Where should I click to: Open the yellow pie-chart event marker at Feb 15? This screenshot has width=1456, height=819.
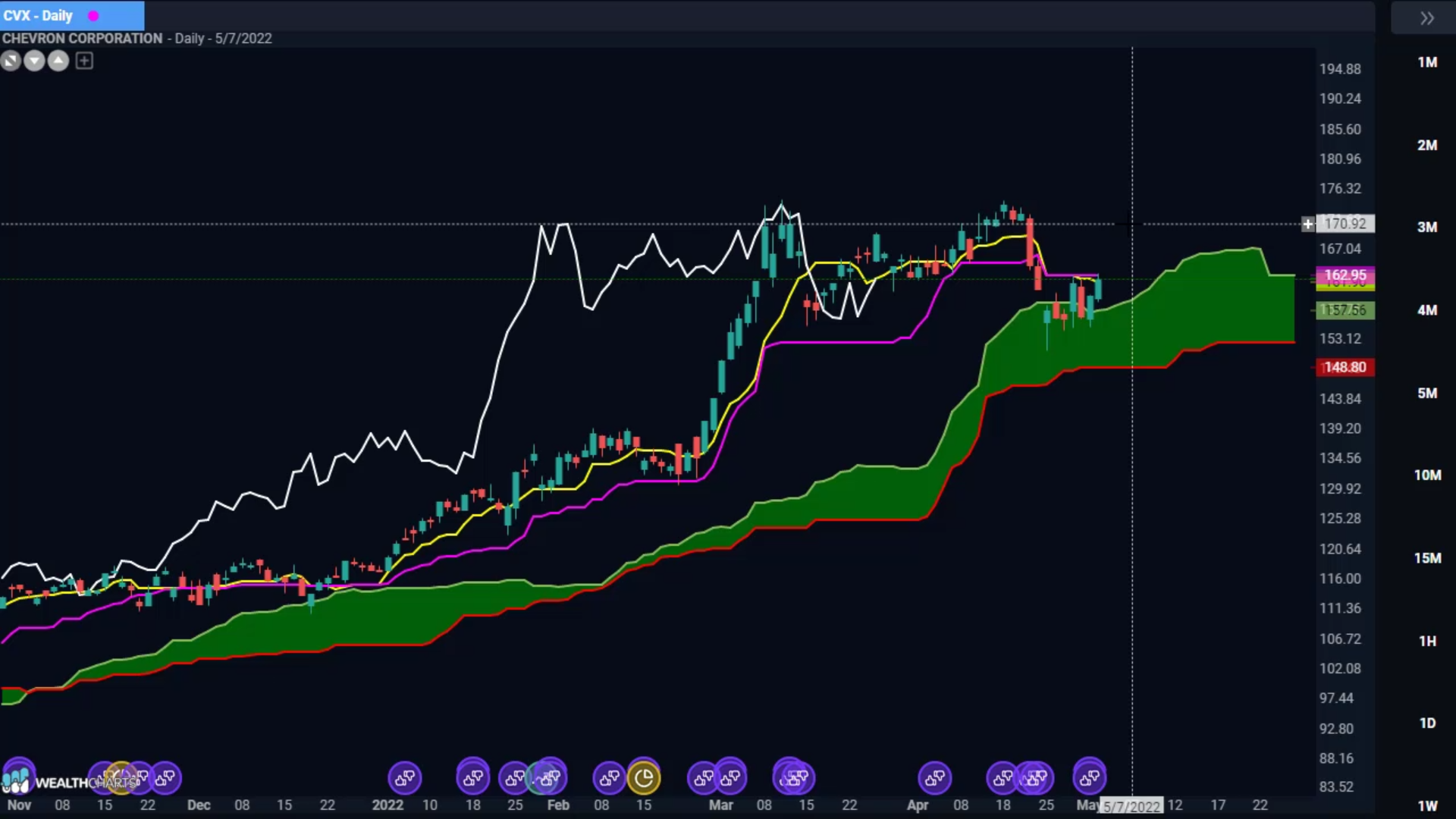tap(644, 777)
